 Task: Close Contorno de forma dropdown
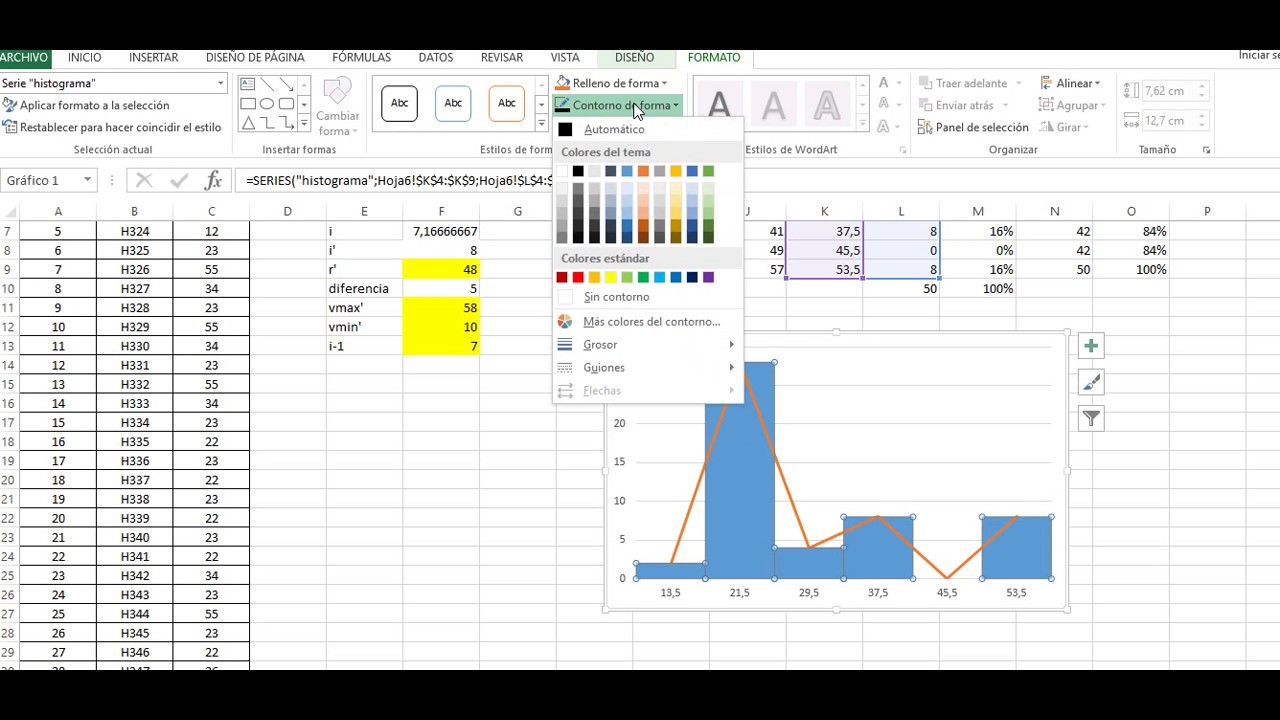pyautogui.click(x=617, y=105)
